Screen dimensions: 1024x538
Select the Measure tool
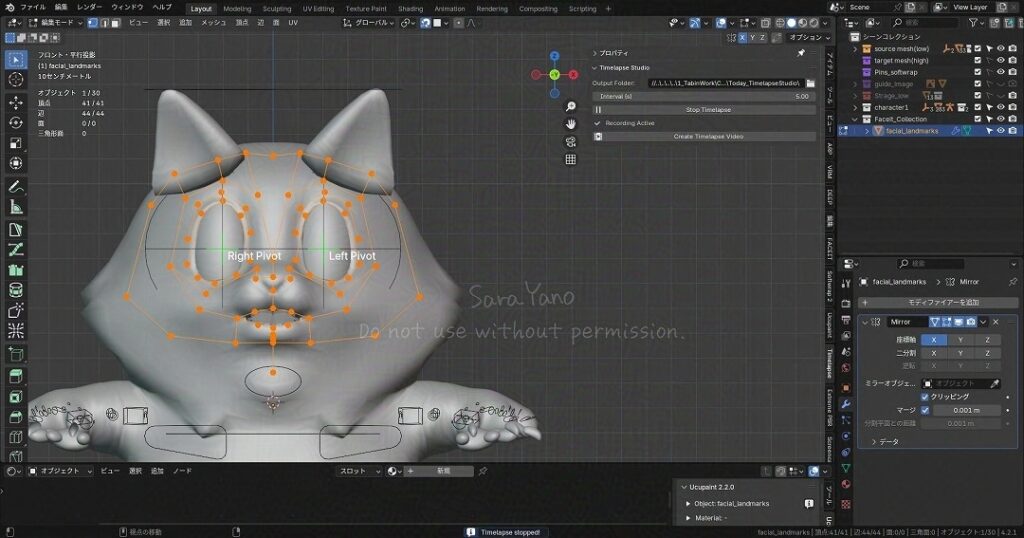tap(16, 207)
